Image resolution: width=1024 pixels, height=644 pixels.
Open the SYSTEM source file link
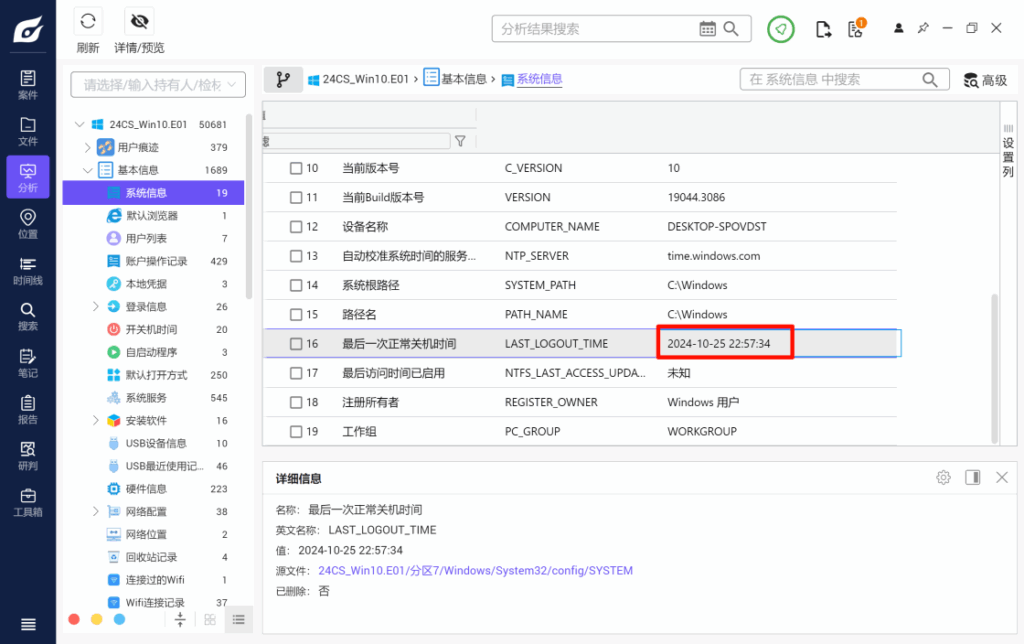[476, 570]
